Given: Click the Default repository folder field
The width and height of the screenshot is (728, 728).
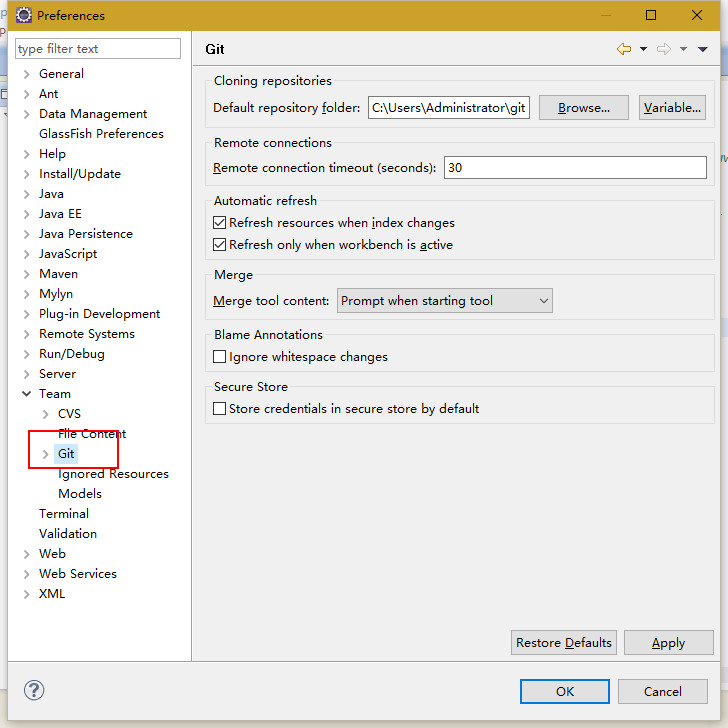Looking at the screenshot, I should pos(448,108).
